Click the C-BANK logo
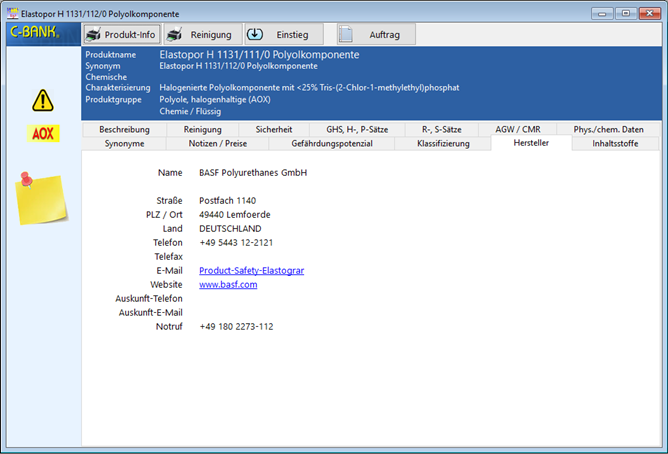Viewport: 668px width, 454px height. click(35, 33)
